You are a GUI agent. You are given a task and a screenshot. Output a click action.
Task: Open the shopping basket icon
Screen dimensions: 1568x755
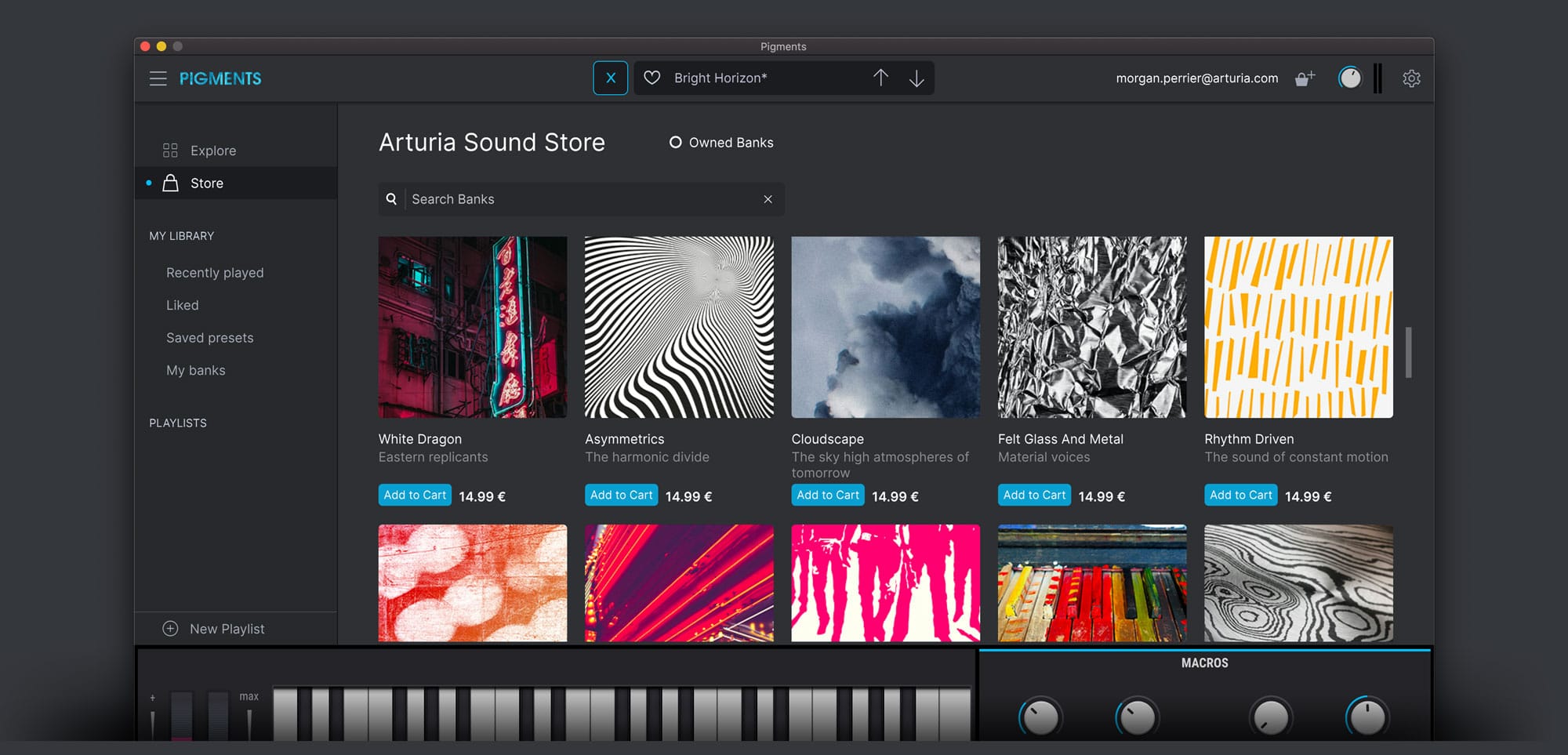pyautogui.click(x=1304, y=78)
